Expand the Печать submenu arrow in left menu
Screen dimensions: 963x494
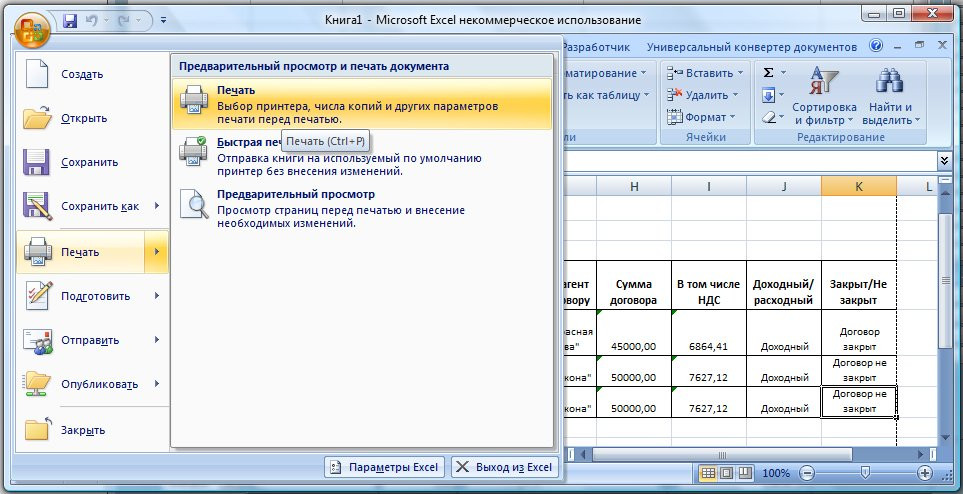tap(157, 252)
